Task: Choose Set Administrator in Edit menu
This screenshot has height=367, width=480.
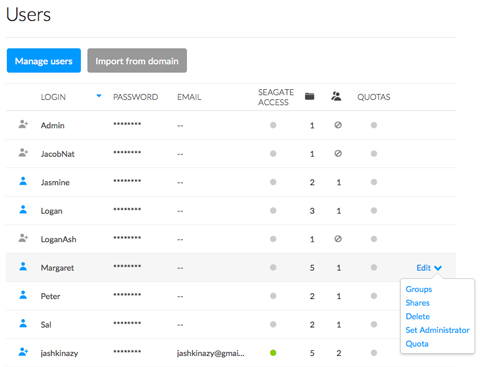Action: [437, 330]
